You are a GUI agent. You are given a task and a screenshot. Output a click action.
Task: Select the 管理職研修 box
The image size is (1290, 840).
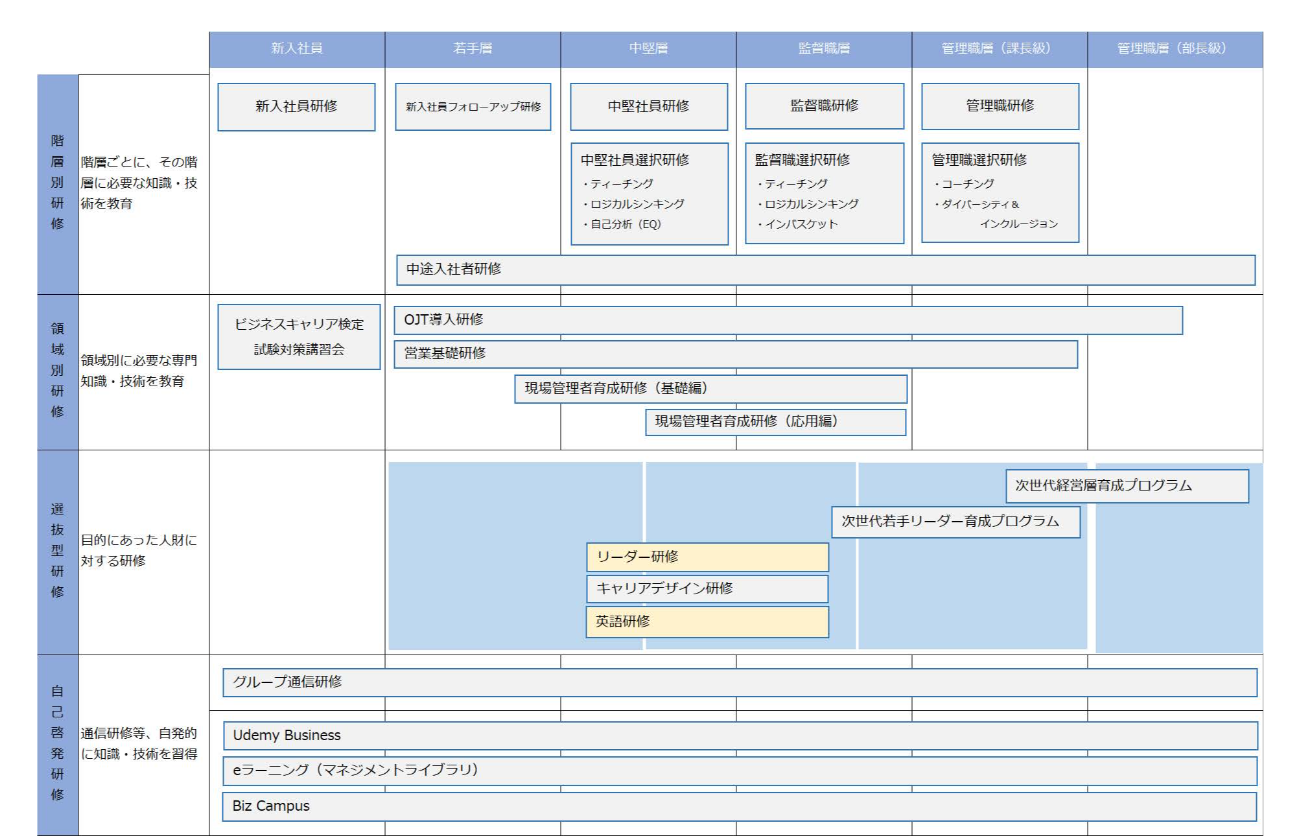1000,106
